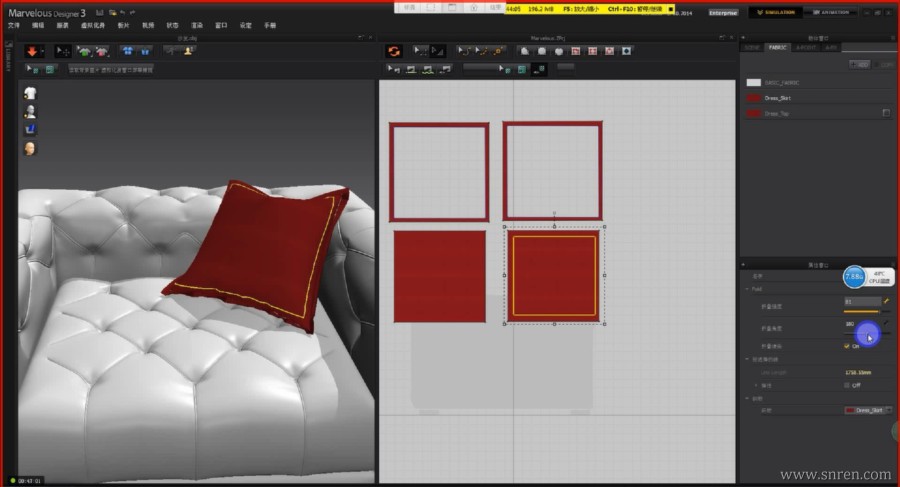Click the red down-arrow simulate icon

(x=32, y=51)
